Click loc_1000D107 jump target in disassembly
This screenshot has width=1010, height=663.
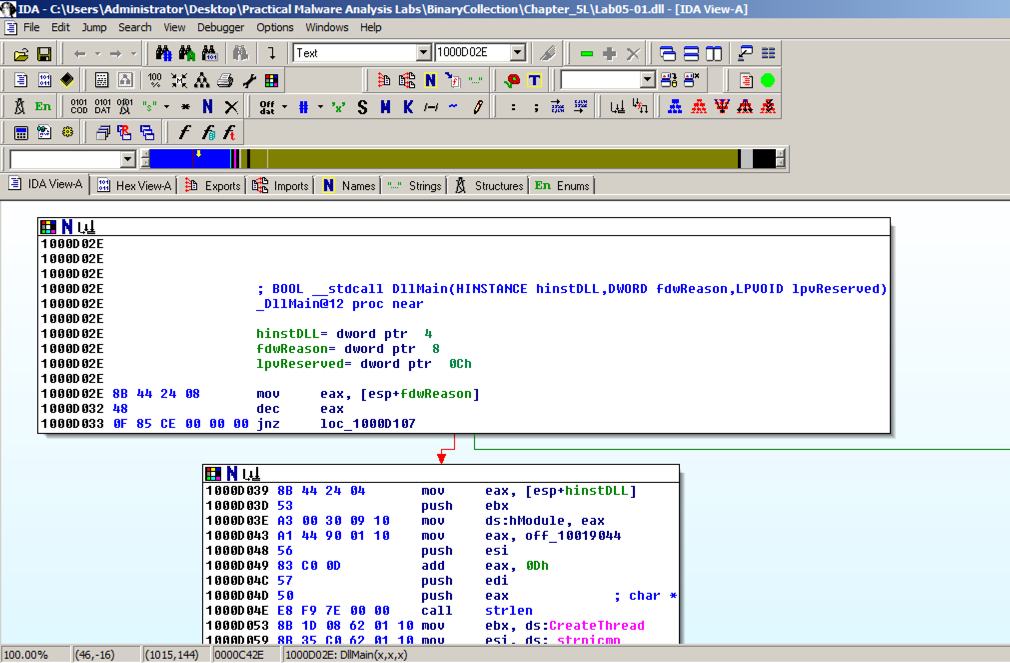point(367,424)
